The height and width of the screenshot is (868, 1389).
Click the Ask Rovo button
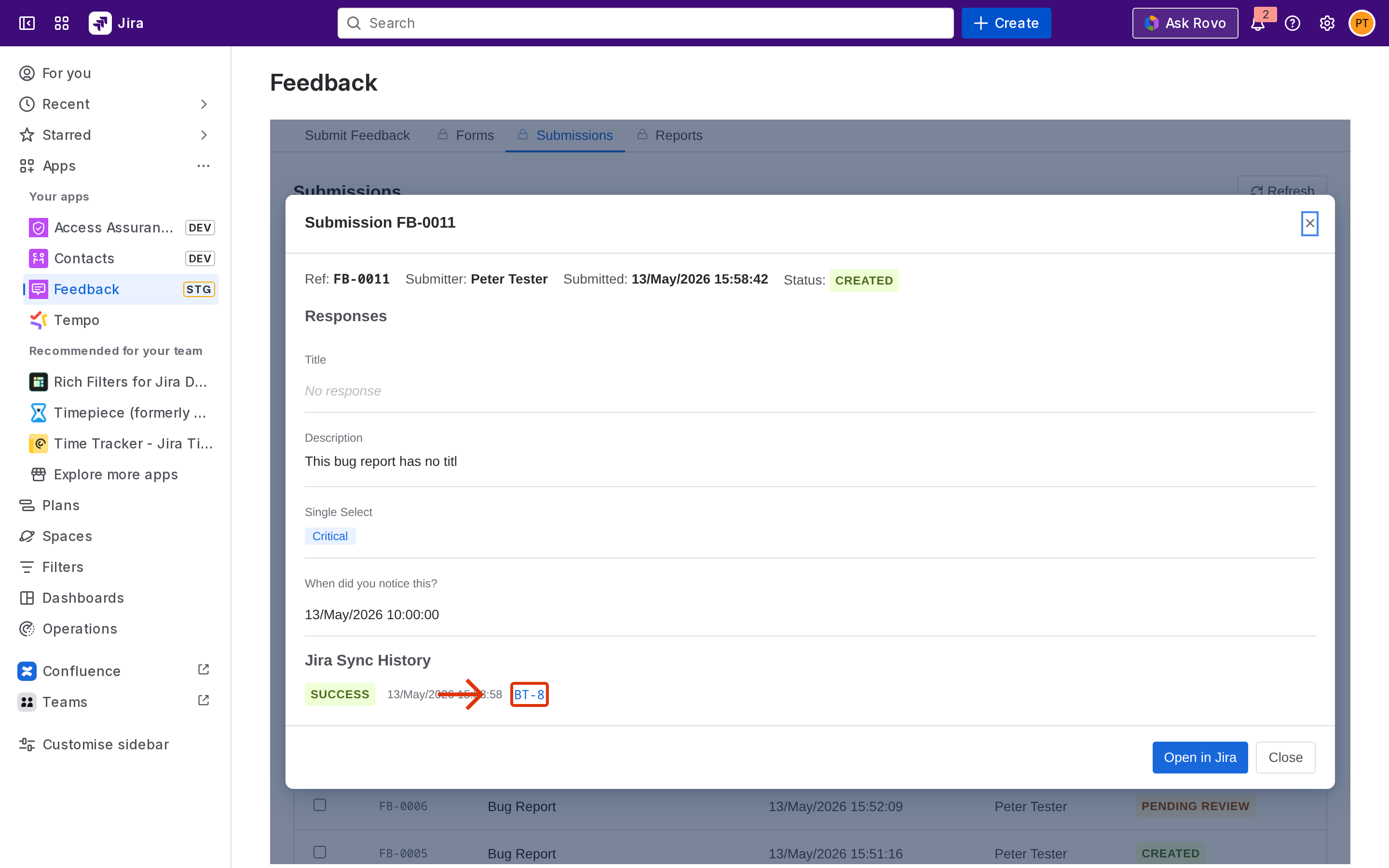pyautogui.click(x=1185, y=23)
